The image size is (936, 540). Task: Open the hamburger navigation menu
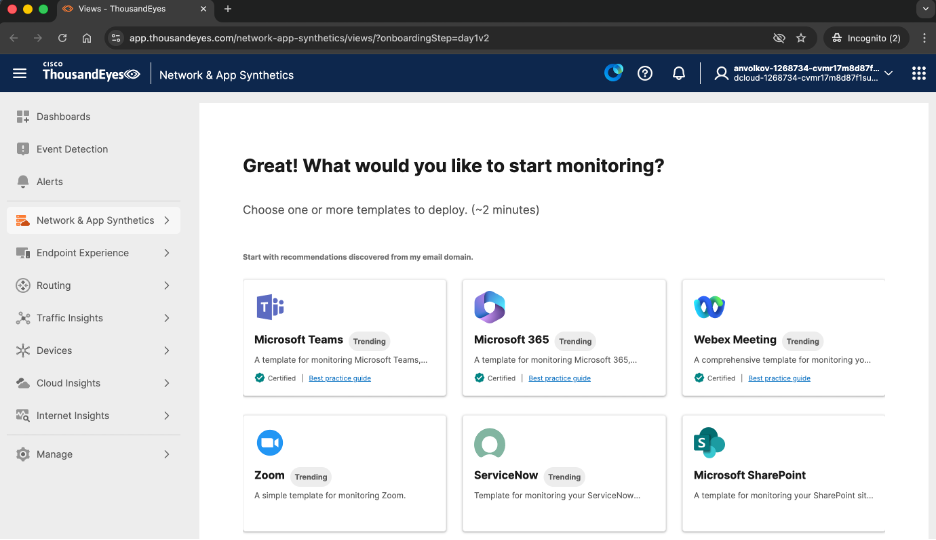pos(20,73)
